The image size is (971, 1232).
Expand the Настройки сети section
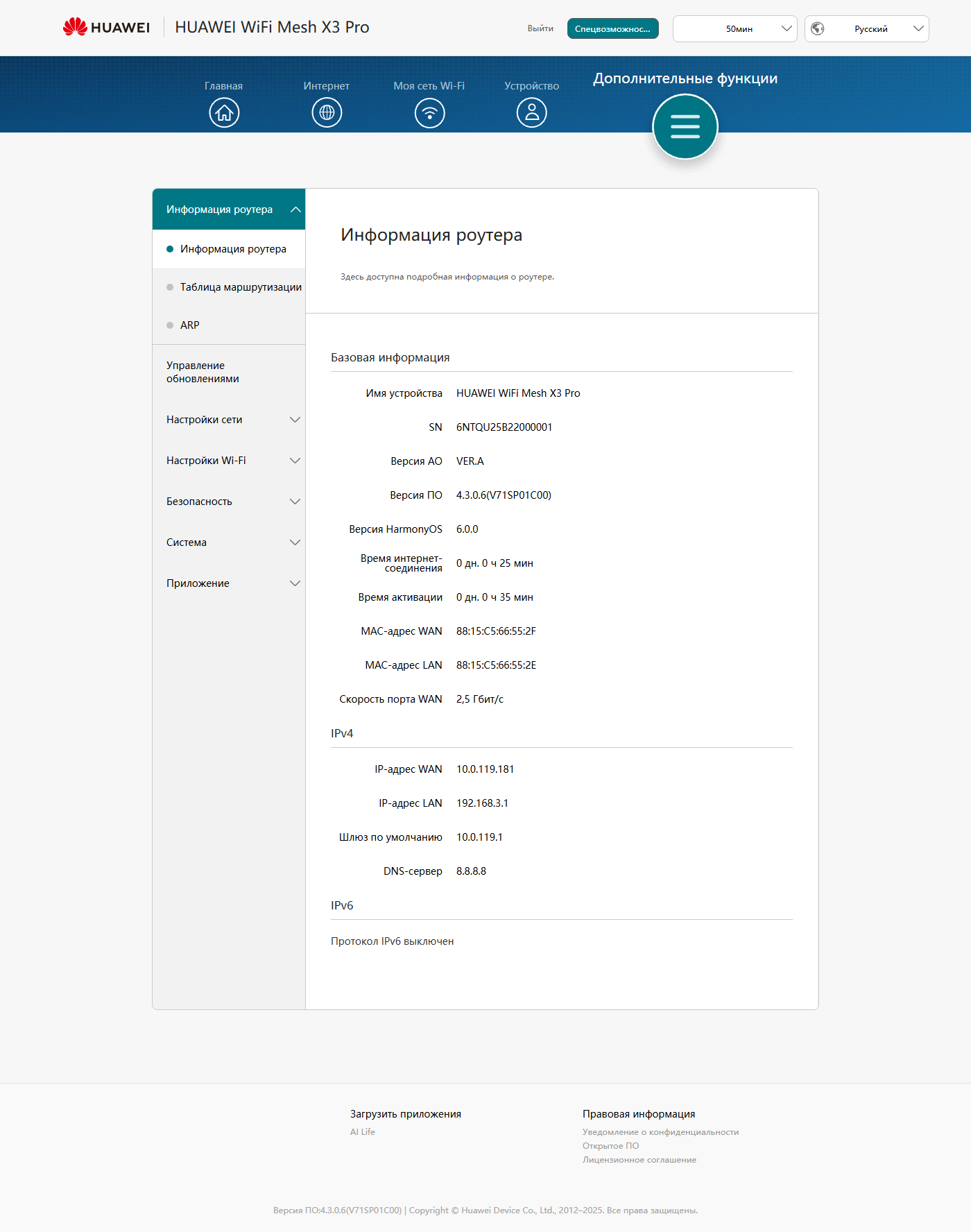point(229,420)
